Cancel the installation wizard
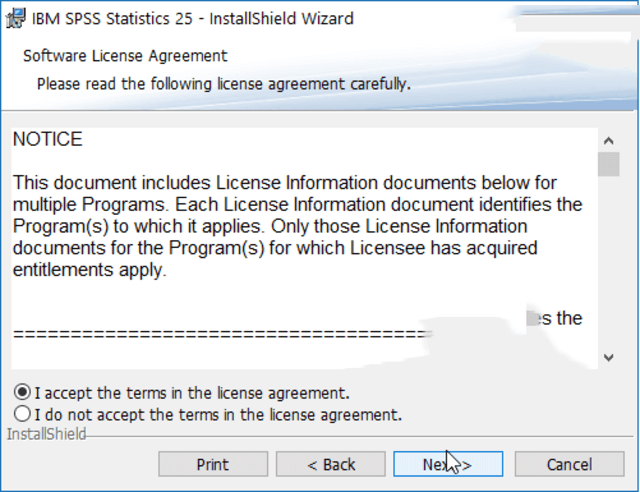This screenshot has height=492, width=640. click(568, 464)
